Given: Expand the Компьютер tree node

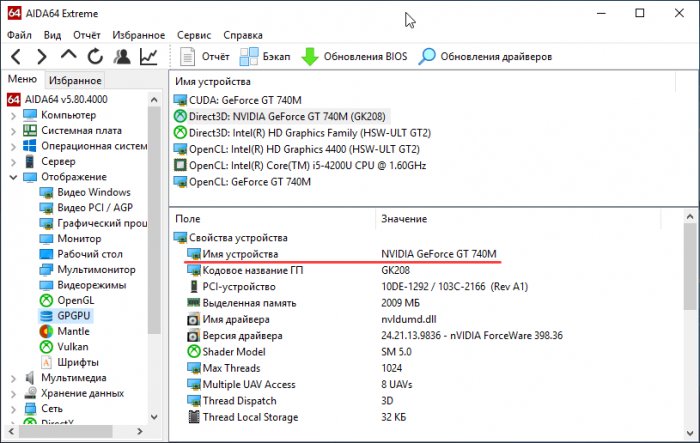Looking at the screenshot, I should (x=13, y=116).
